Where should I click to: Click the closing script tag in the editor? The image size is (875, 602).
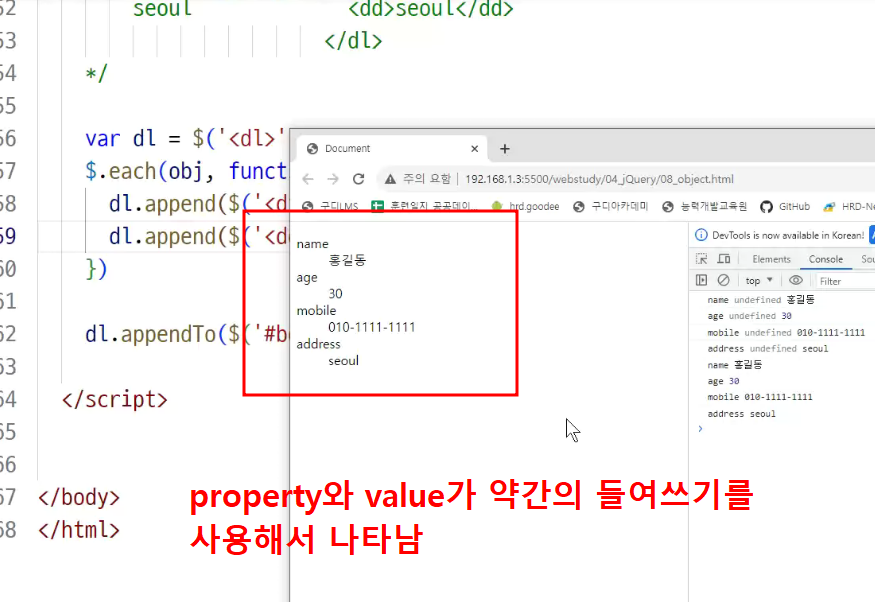[114, 399]
